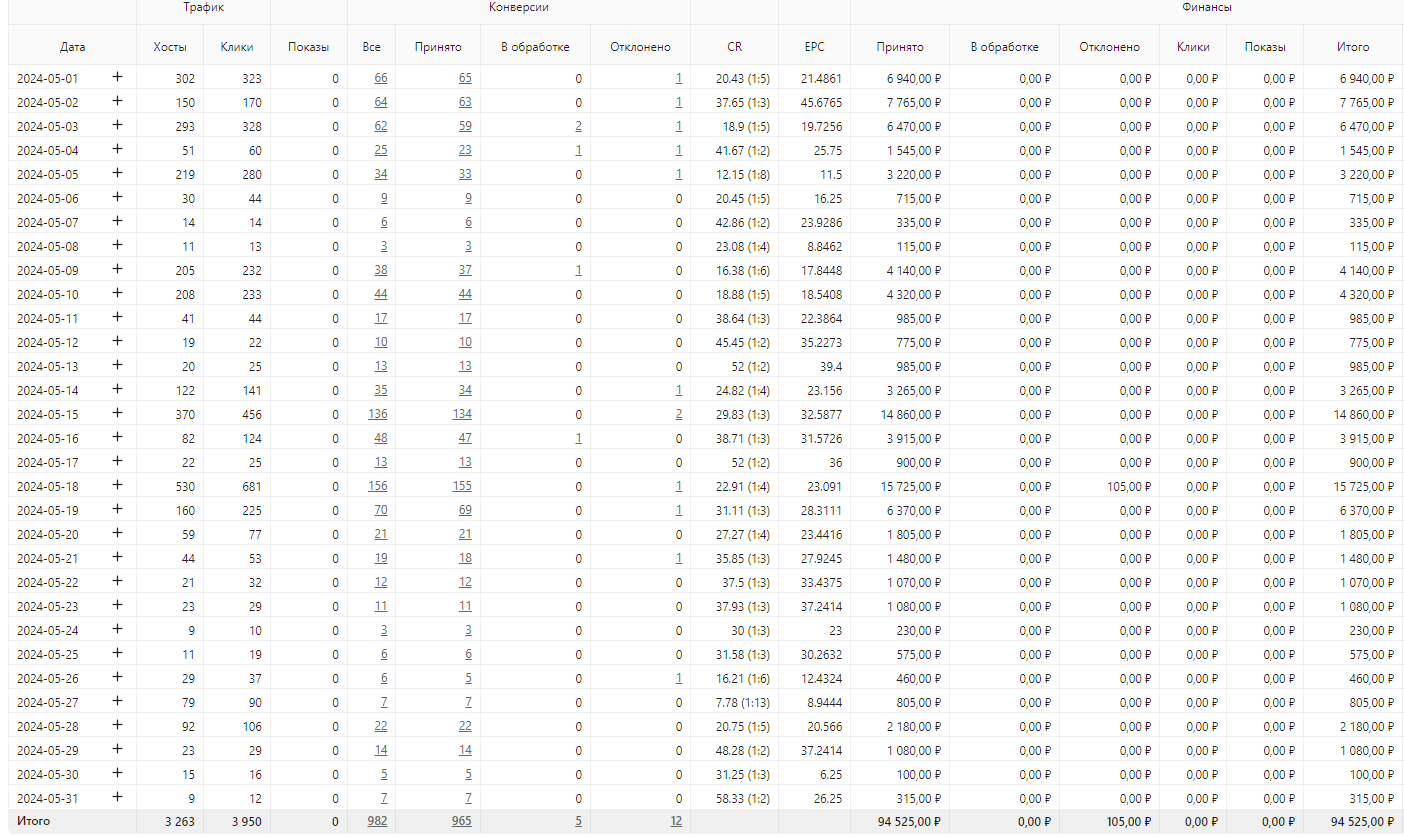This screenshot has width=1404, height=837.
Task: Expand the 2024-05-15 row details
Action: click(117, 413)
